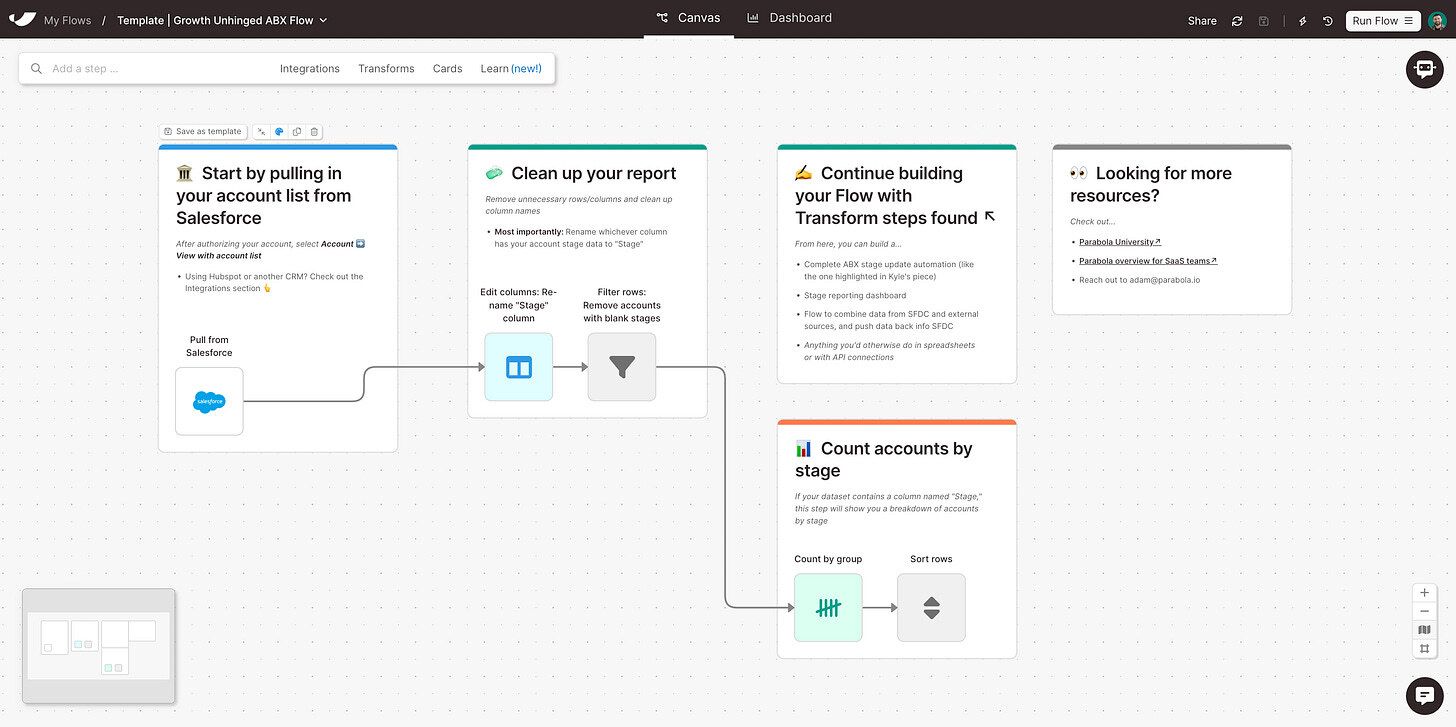Image resolution: width=1456 pixels, height=727 pixels.
Task: Select the Filter rows funnel step
Action: pyautogui.click(x=622, y=367)
